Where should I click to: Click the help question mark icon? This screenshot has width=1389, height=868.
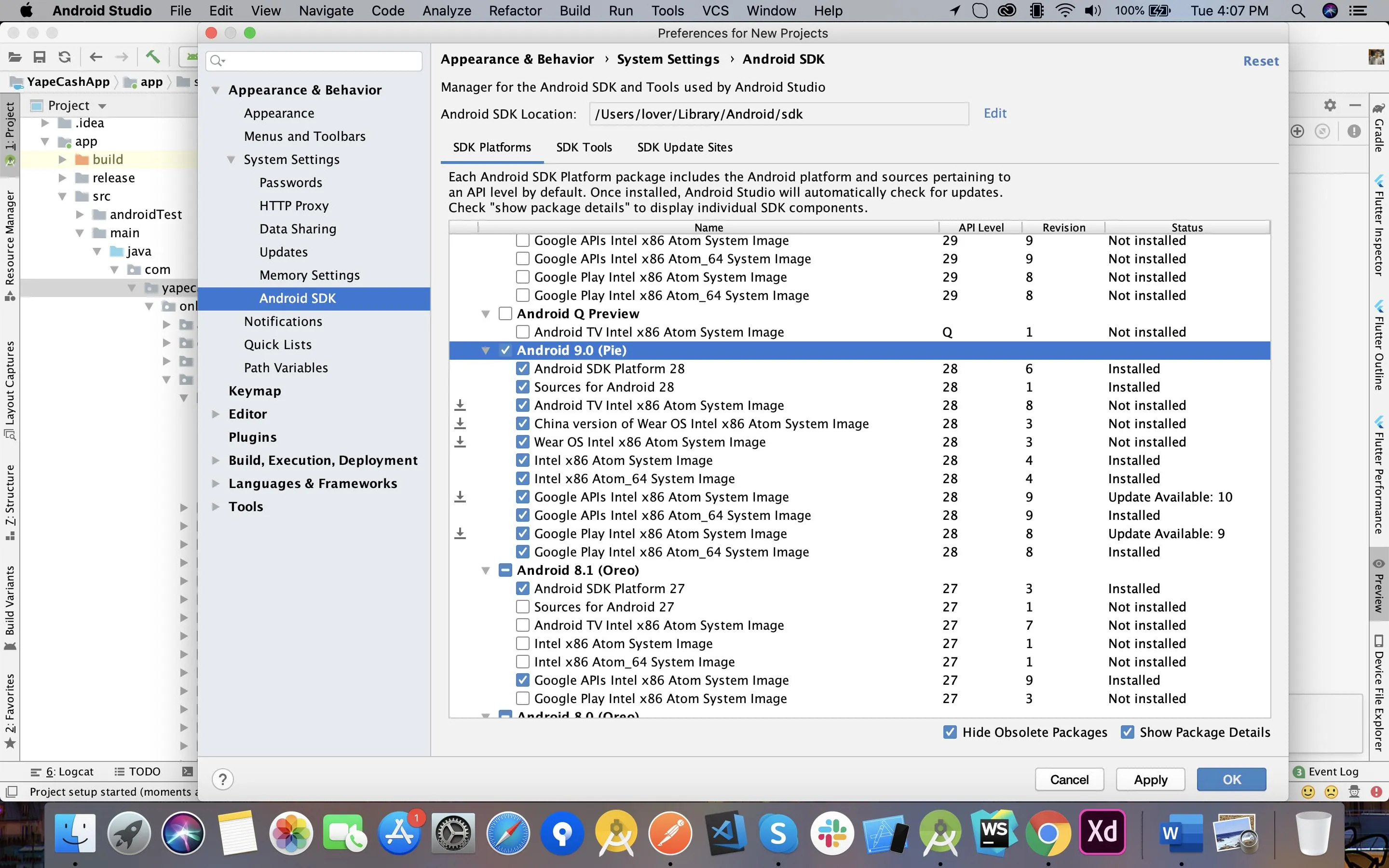[x=223, y=779]
